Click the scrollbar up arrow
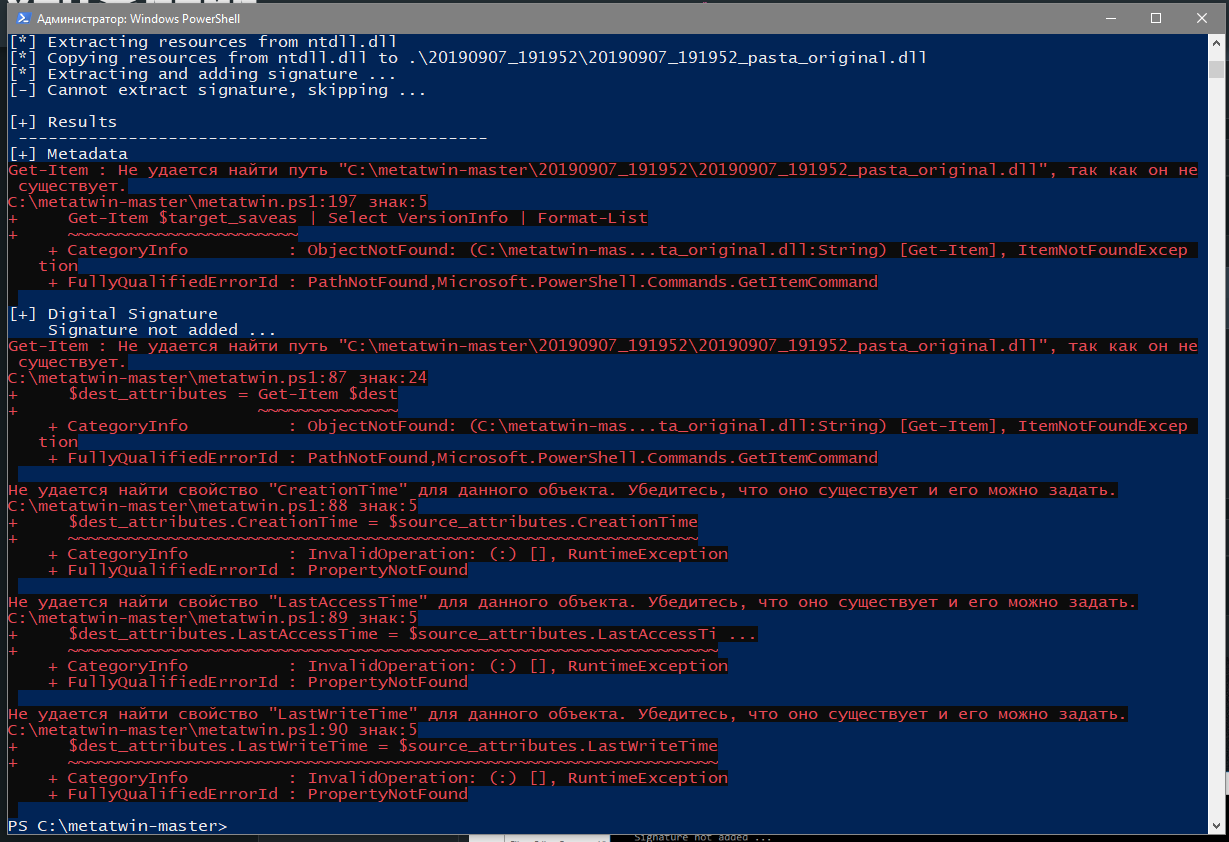The height and width of the screenshot is (842, 1229). (1215, 43)
